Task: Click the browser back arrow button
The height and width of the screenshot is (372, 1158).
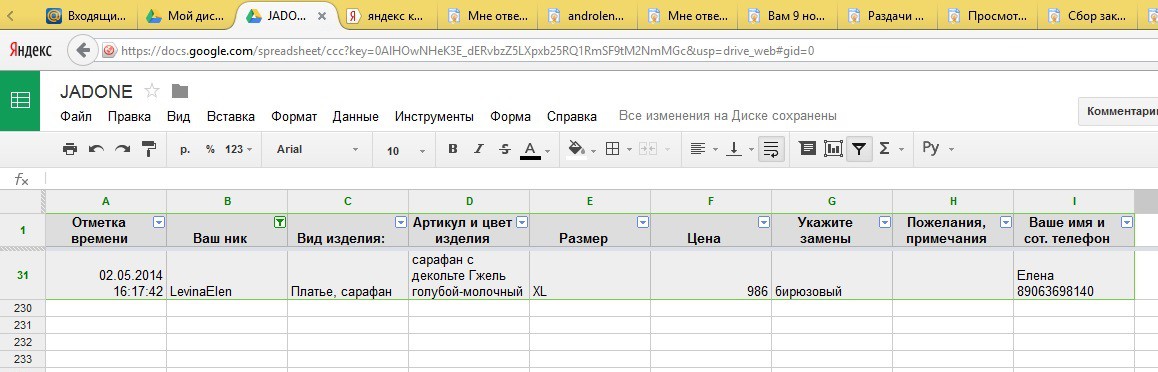Action: [83, 51]
